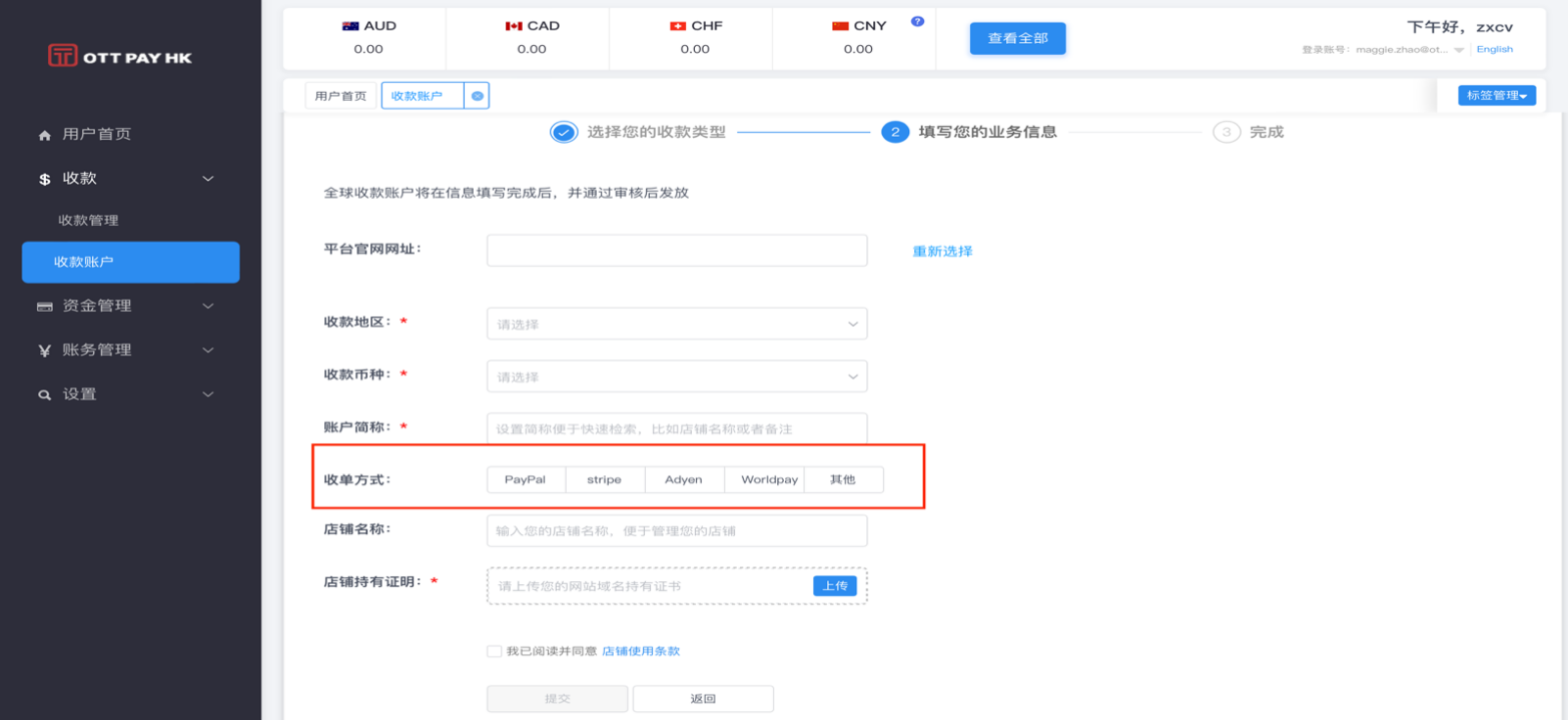Click the 账户简称 input field
The width and height of the screenshot is (1568, 720).
pos(677,428)
